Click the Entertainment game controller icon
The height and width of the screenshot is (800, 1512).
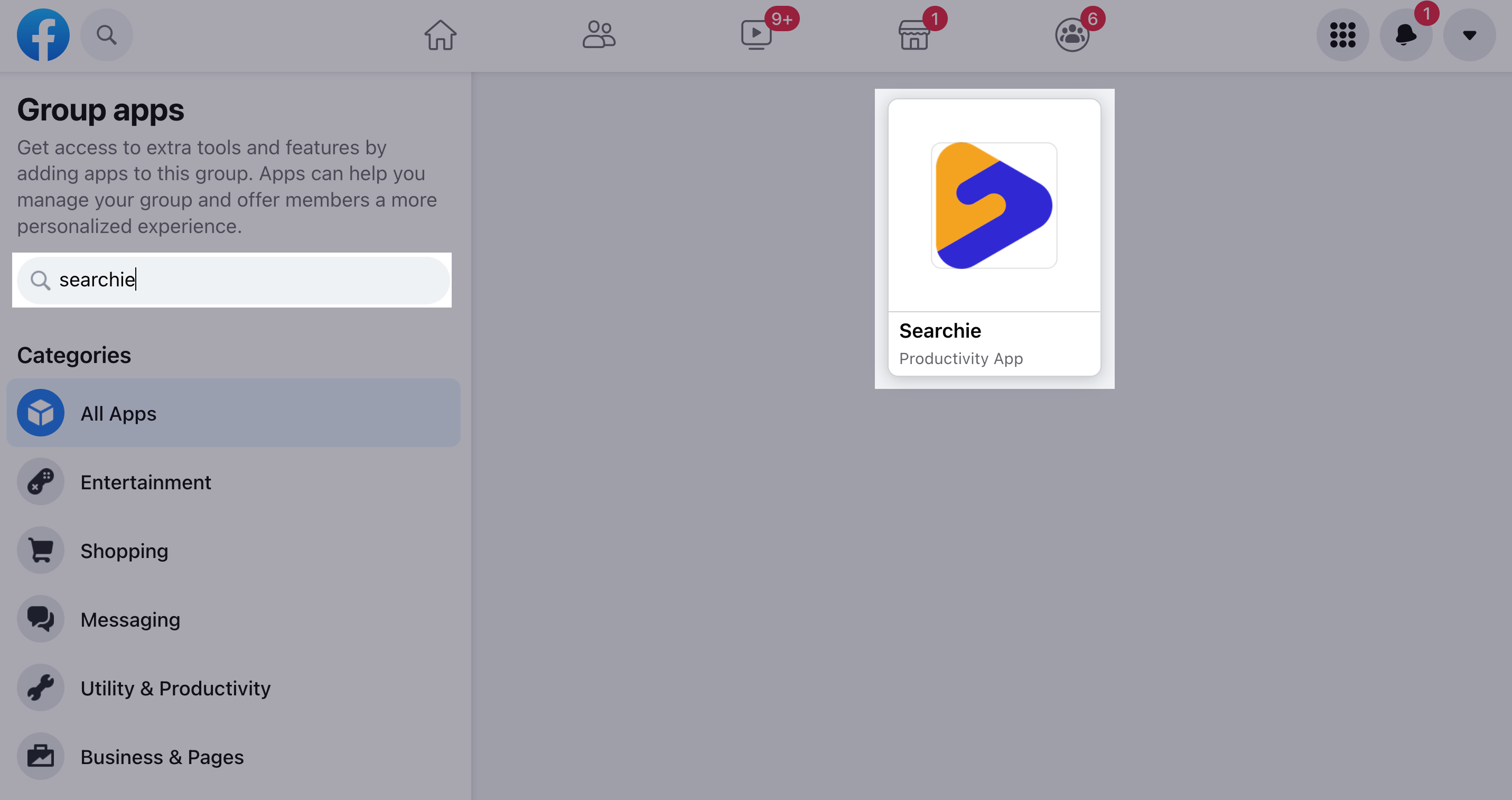(41, 482)
